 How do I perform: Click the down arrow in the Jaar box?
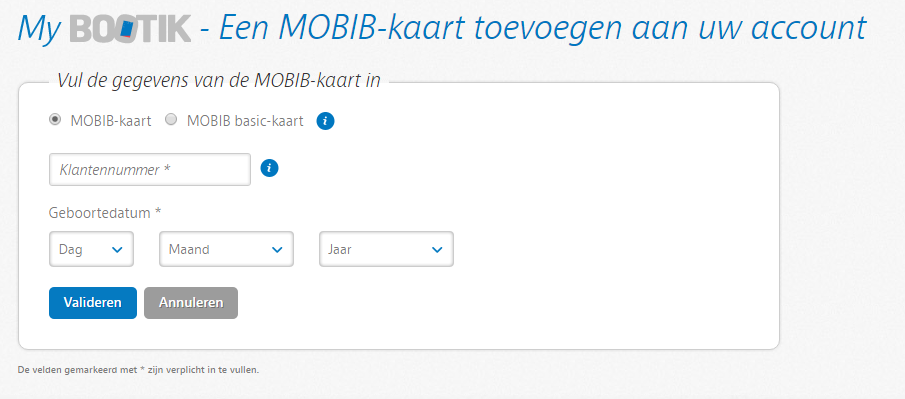[437, 249]
